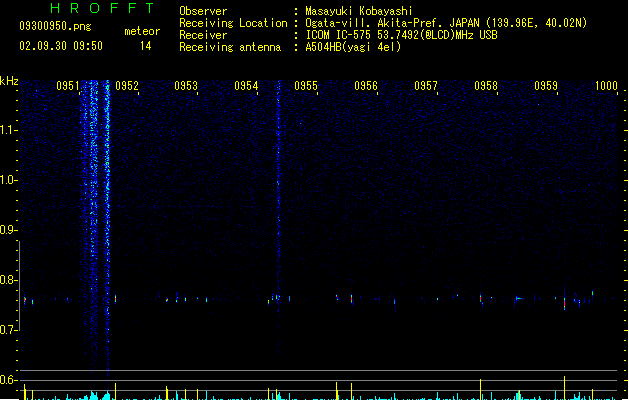
Task: Click the HROFFT title text
Action: point(102,8)
